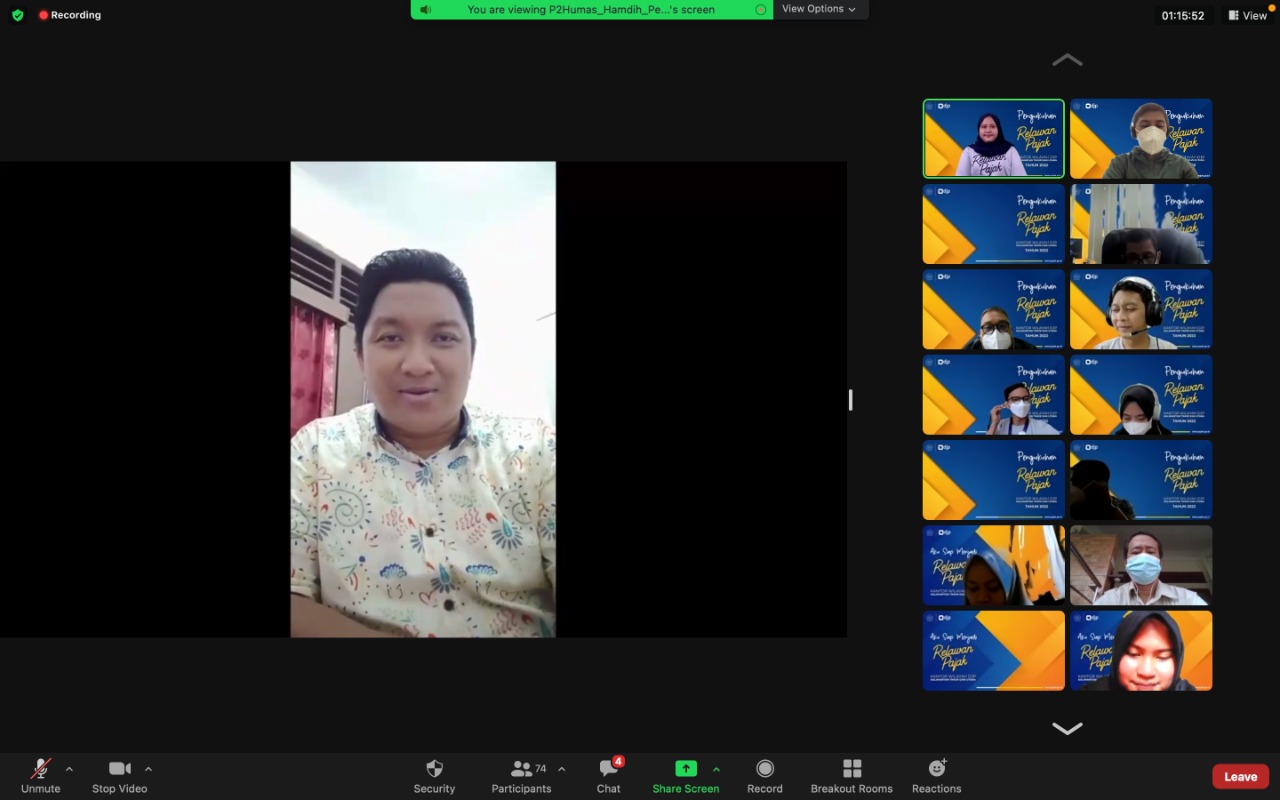The width and height of the screenshot is (1280, 800).
Task: Open the View menu at top right
Action: pyautogui.click(x=1247, y=15)
